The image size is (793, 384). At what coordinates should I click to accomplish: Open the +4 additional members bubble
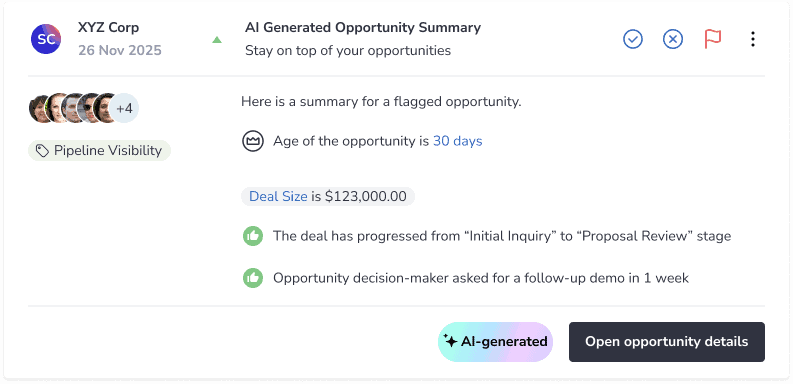[124, 108]
